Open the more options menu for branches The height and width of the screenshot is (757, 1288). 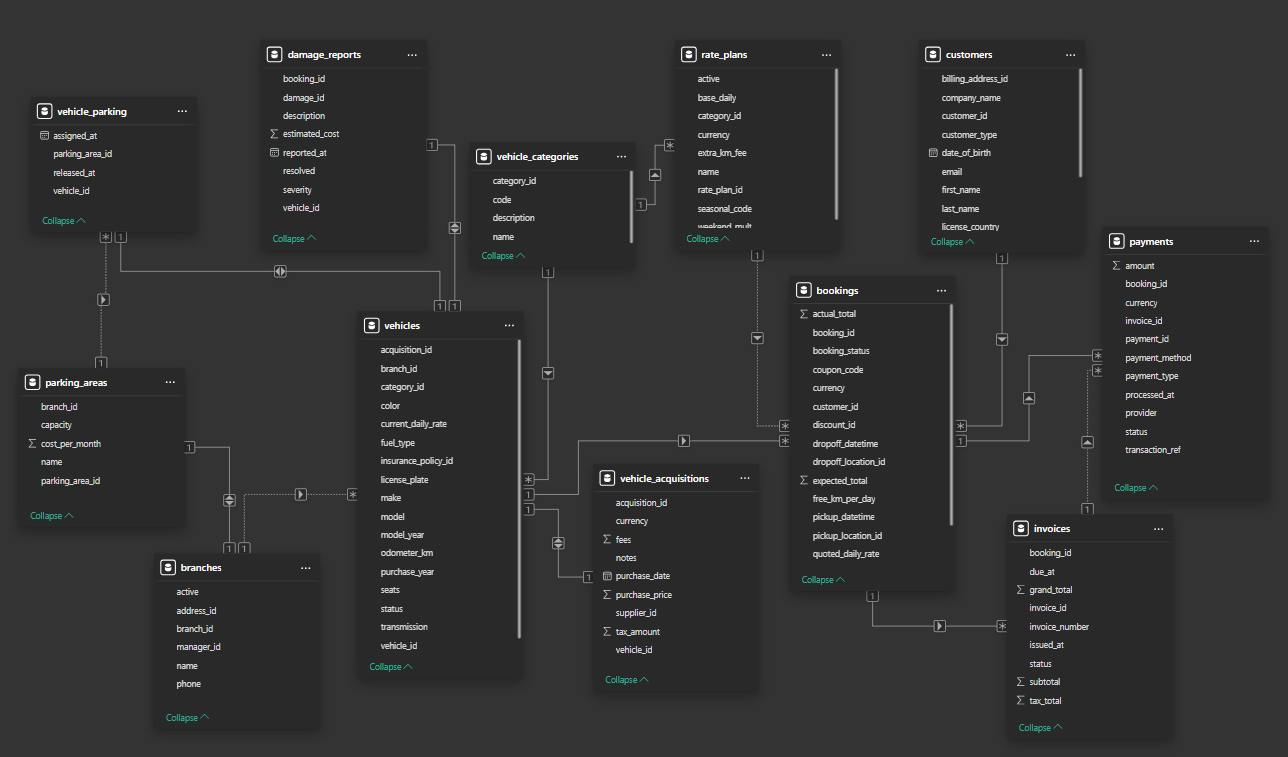coord(306,567)
